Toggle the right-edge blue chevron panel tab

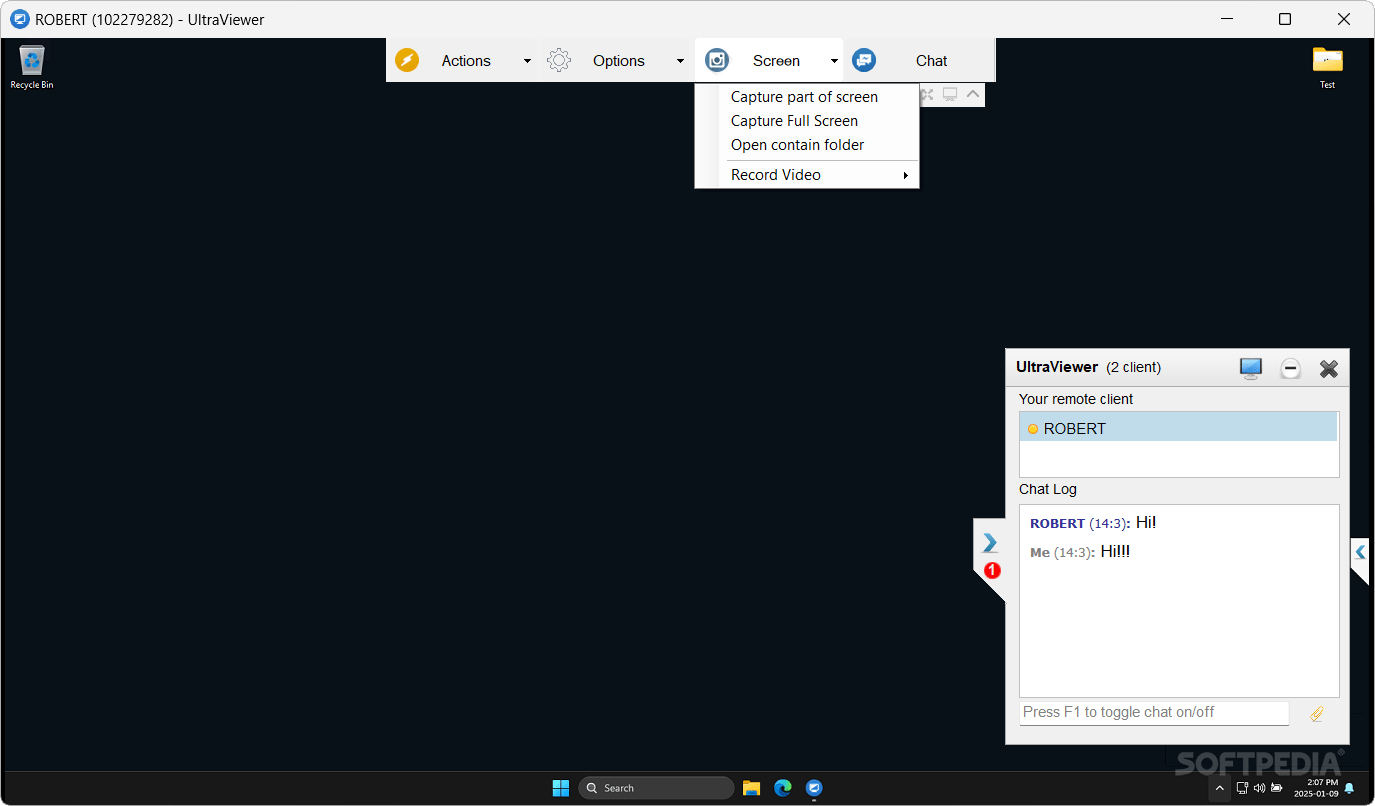[1360, 551]
